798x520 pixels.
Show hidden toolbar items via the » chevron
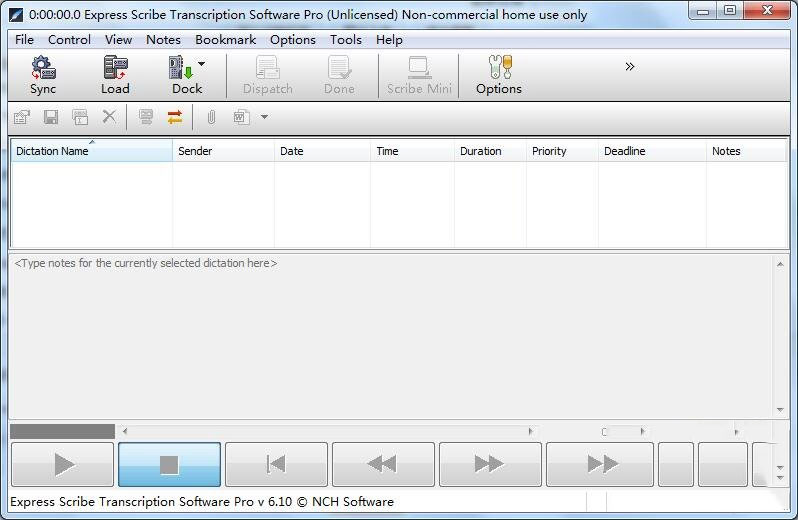(x=630, y=67)
